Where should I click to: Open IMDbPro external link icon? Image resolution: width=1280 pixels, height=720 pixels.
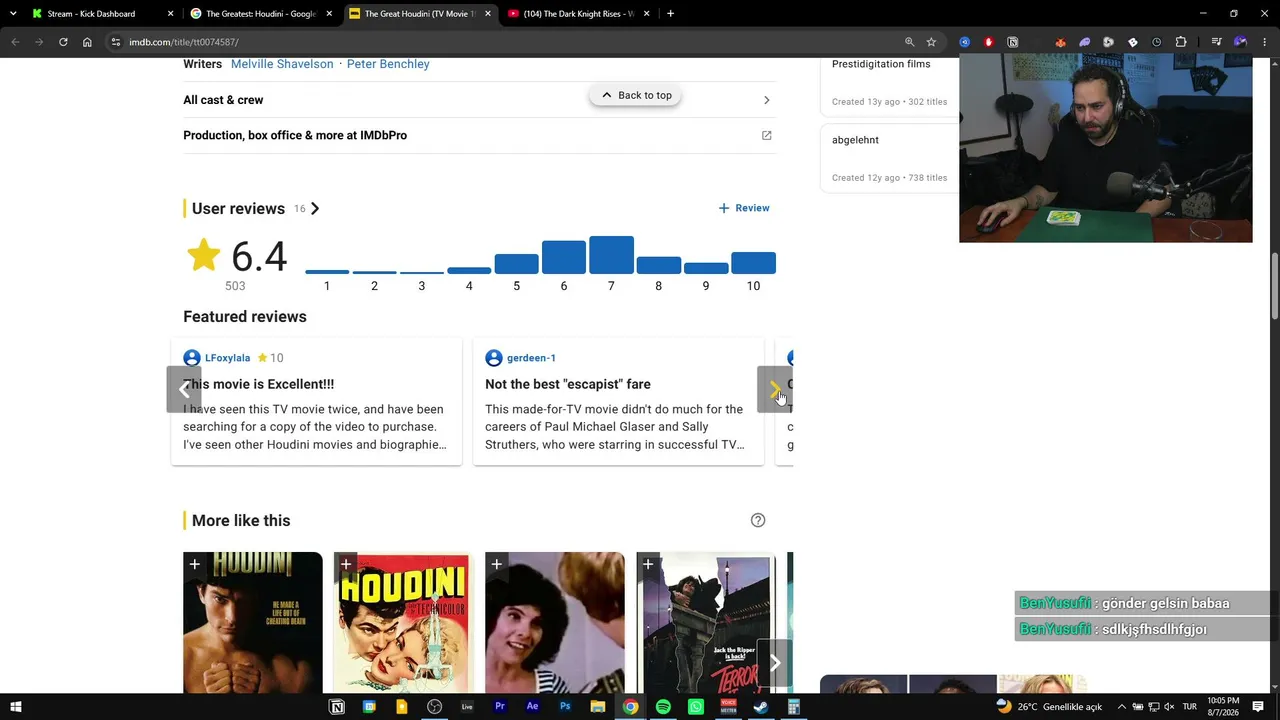[x=767, y=135]
